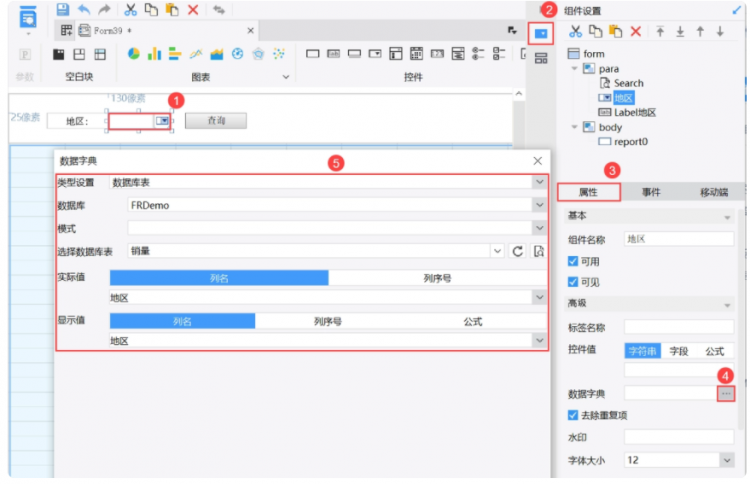750x484 pixels.
Task: Move component down one level arrow
Action: (x=719, y=32)
